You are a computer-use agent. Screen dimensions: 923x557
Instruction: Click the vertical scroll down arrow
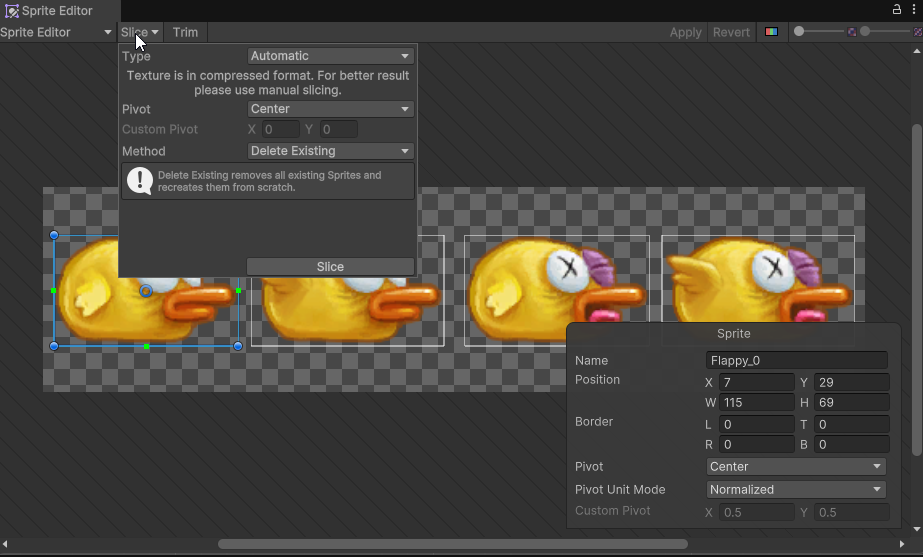coord(917,529)
